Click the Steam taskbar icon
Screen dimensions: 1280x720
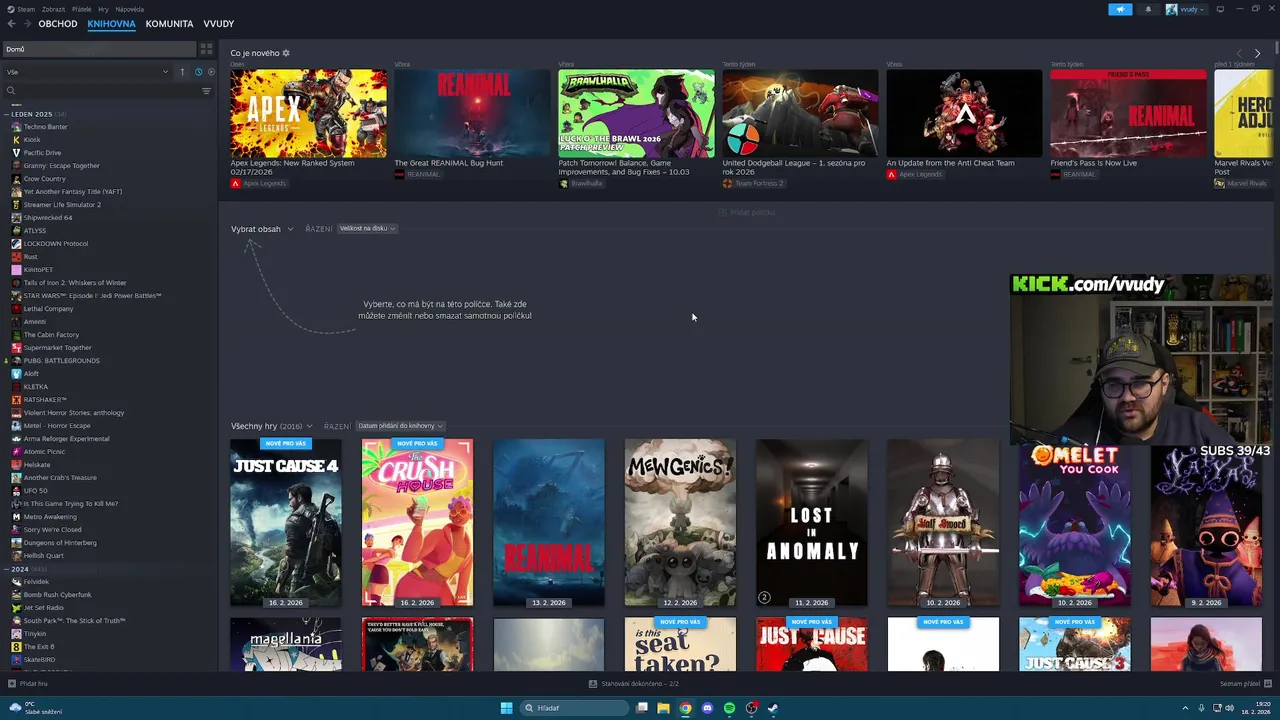click(773, 708)
